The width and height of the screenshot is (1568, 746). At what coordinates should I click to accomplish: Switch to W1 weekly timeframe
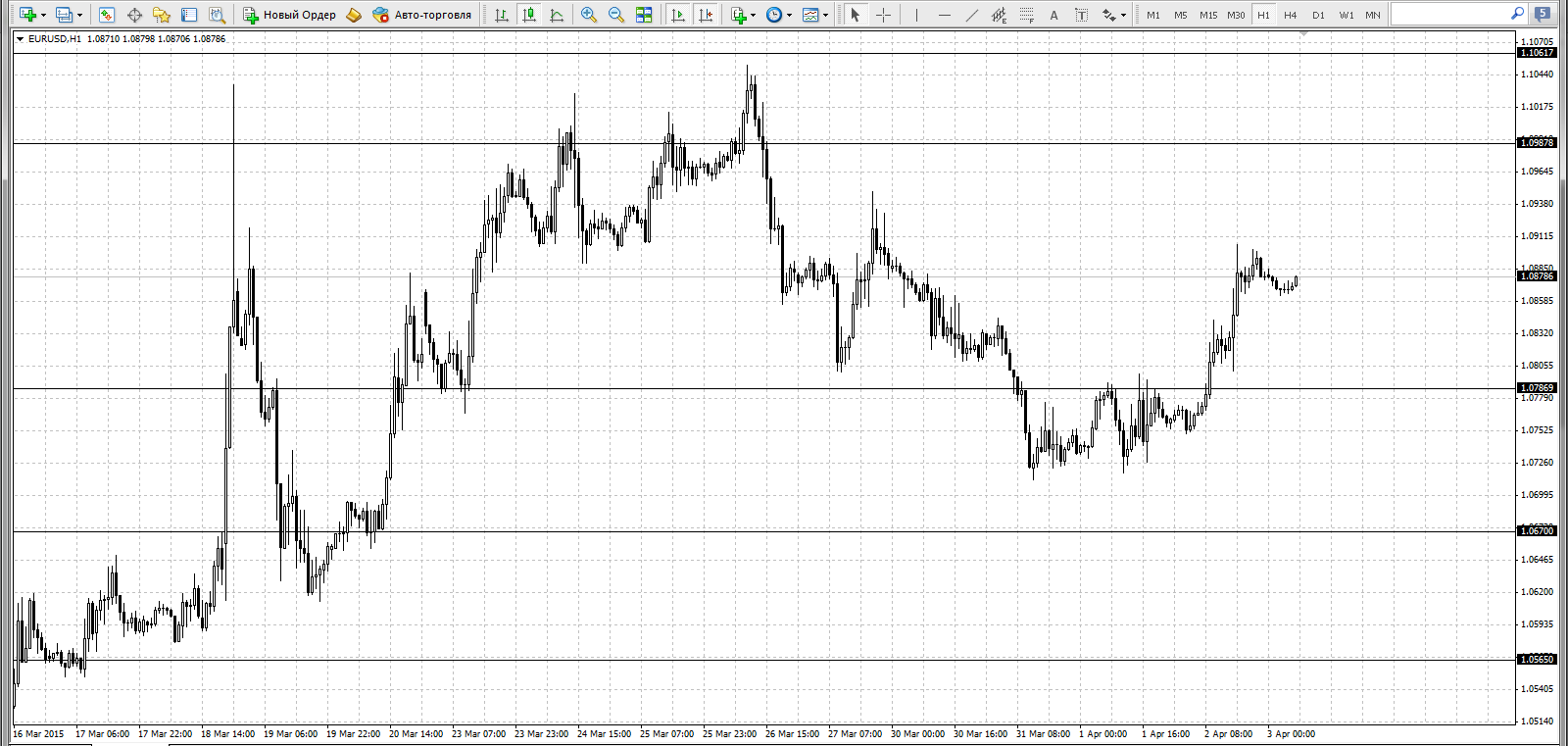[1347, 15]
